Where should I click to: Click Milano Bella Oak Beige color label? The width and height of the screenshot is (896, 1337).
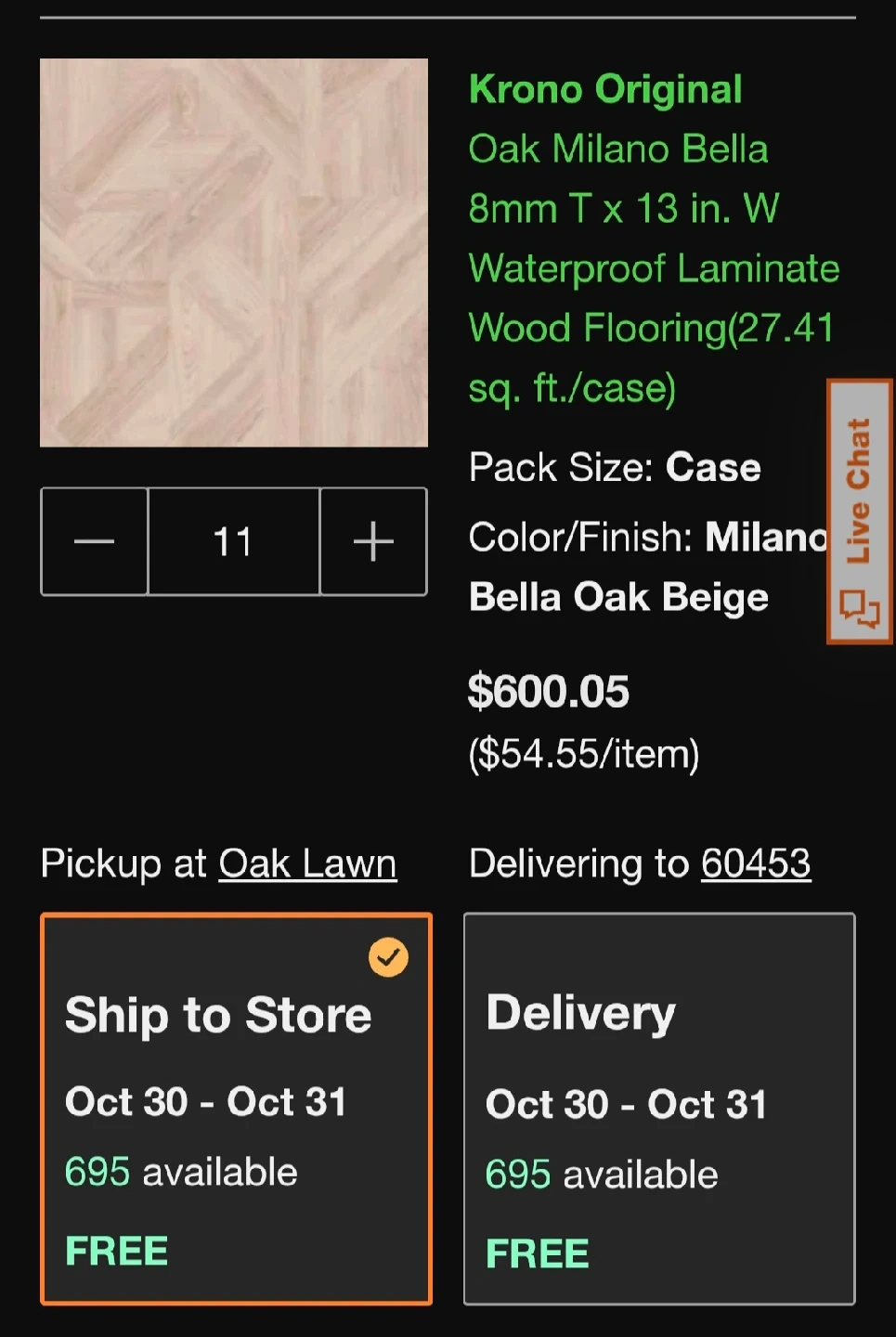pos(647,567)
